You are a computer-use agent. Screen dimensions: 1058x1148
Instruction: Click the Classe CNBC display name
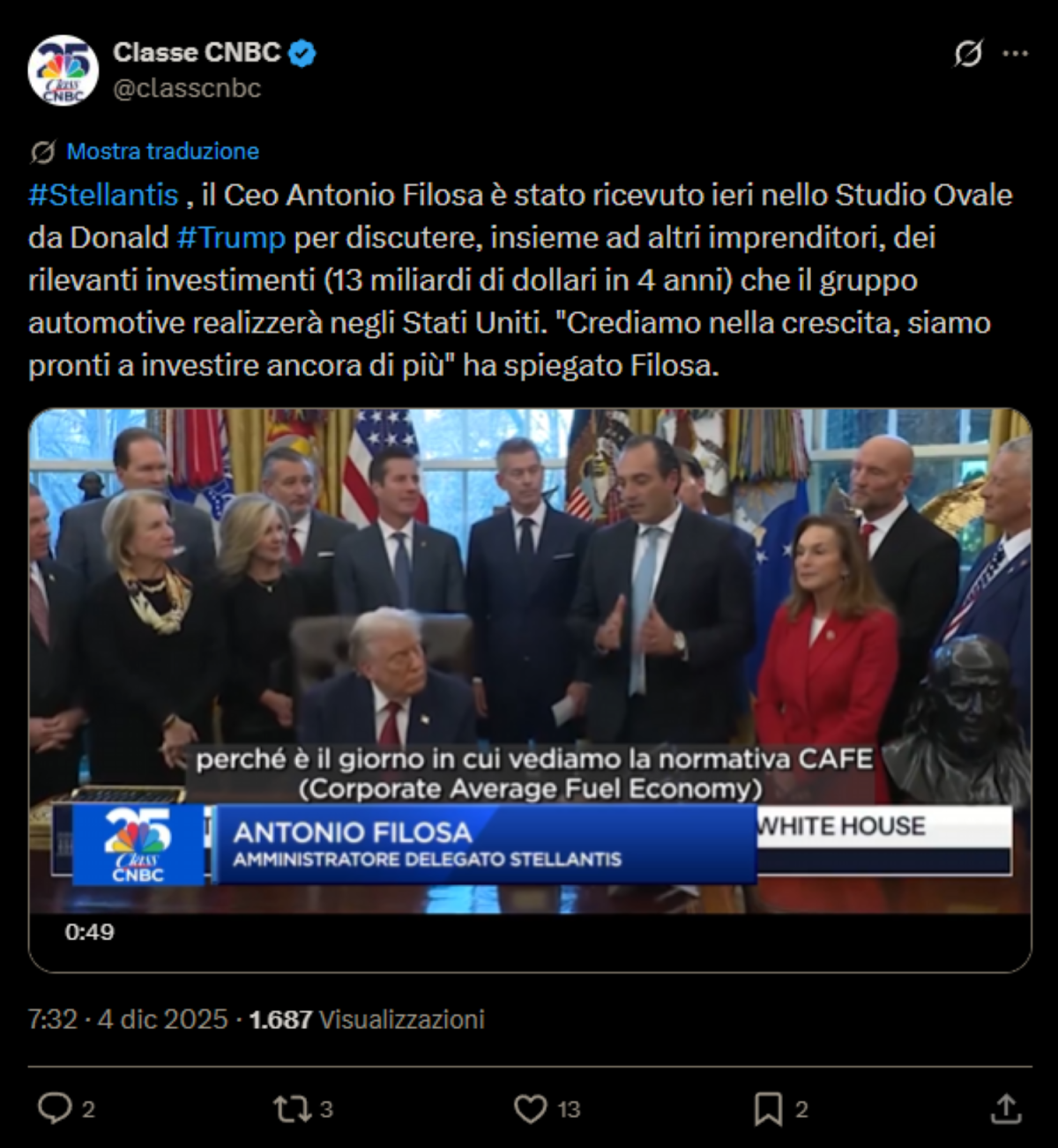coord(197,53)
